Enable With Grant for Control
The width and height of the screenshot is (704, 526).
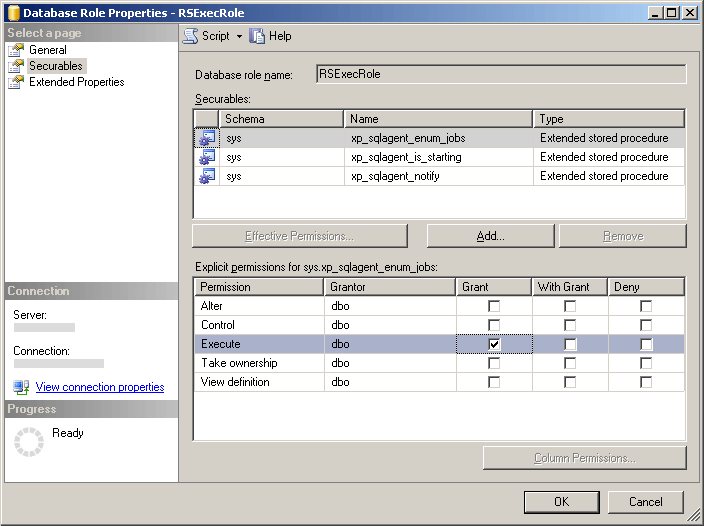click(x=570, y=325)
